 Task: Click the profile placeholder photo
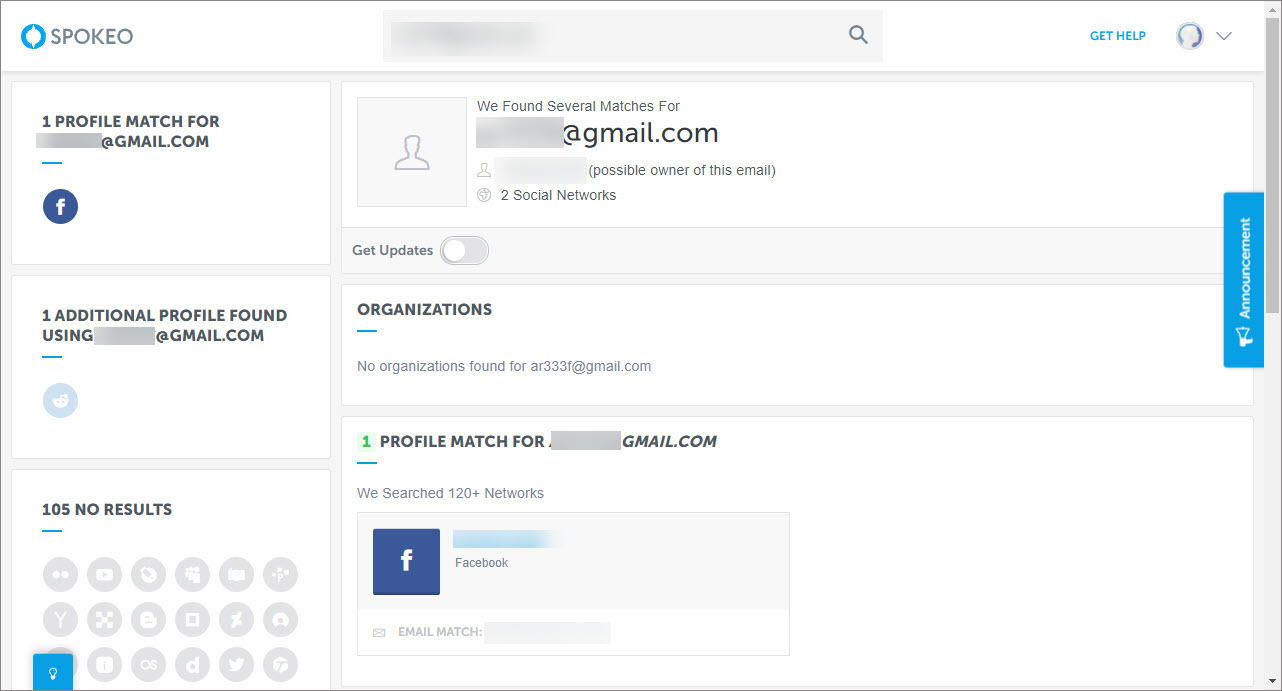412,152
